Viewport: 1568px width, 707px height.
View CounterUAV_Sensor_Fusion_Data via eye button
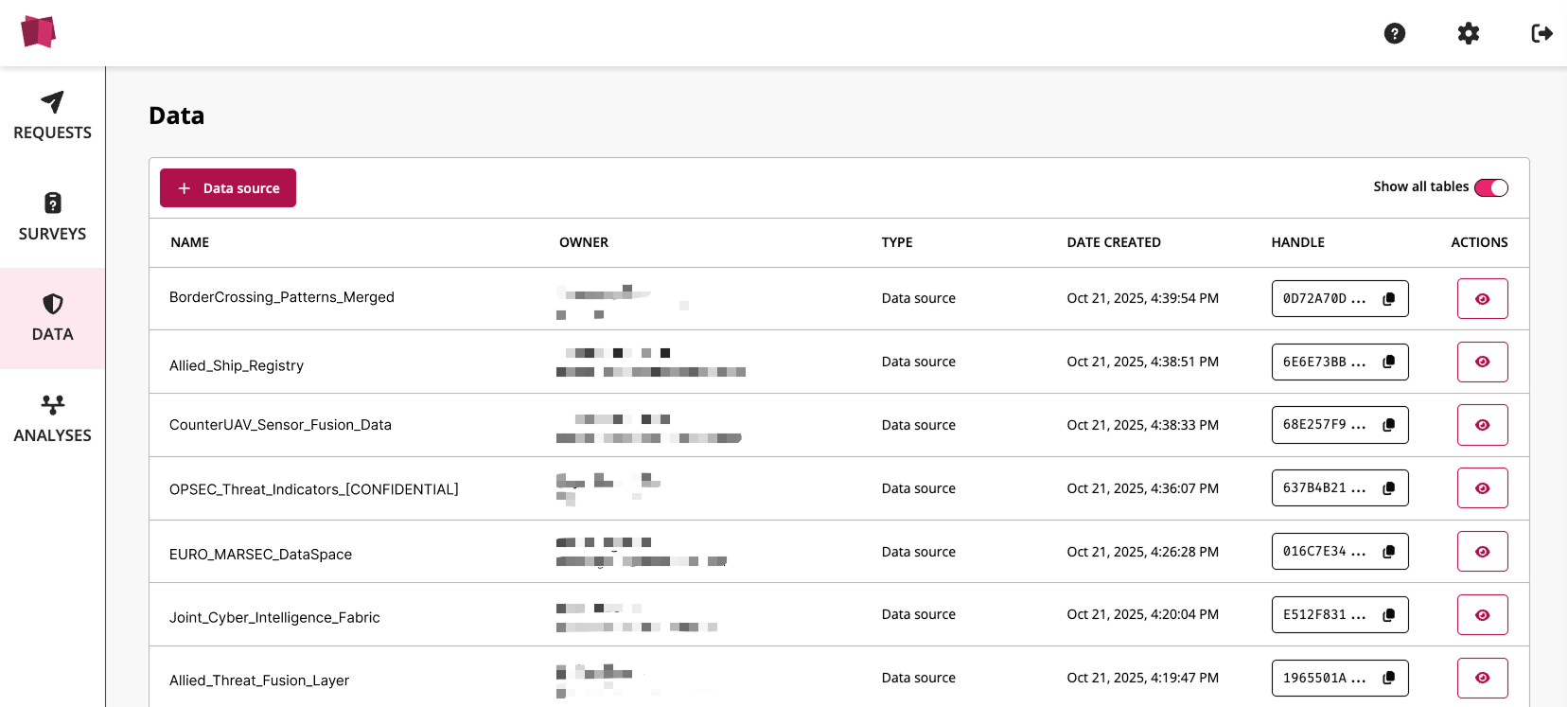pos(1482,425)
